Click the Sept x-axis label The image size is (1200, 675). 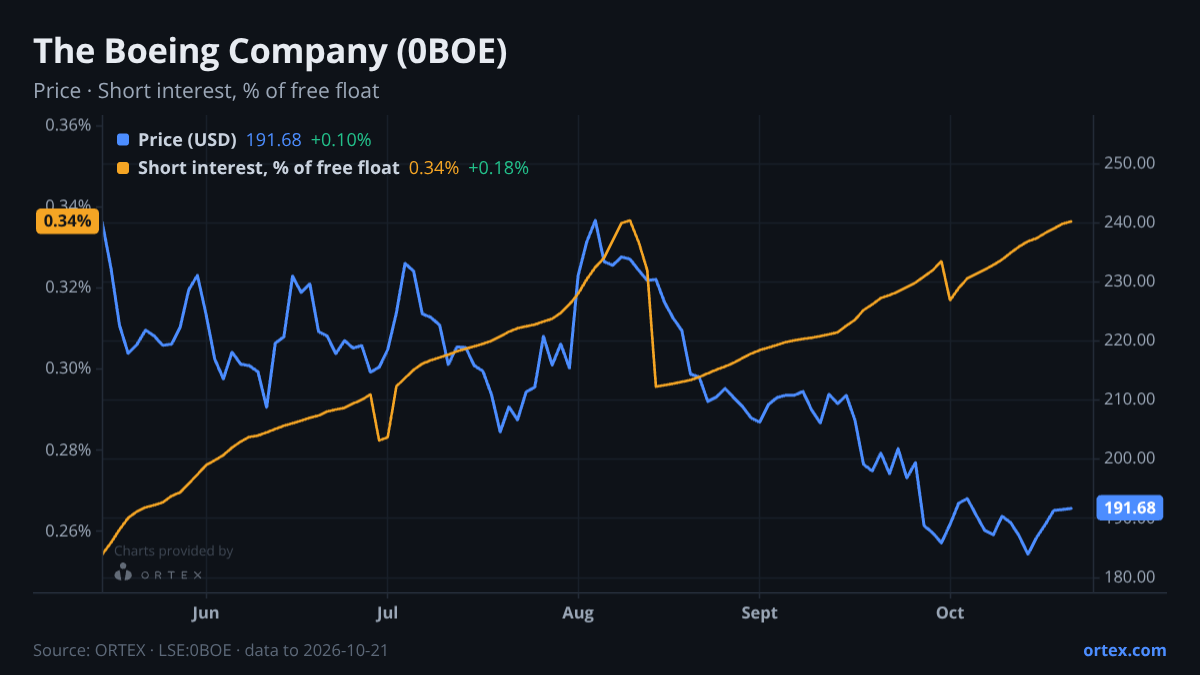(759, 612)
